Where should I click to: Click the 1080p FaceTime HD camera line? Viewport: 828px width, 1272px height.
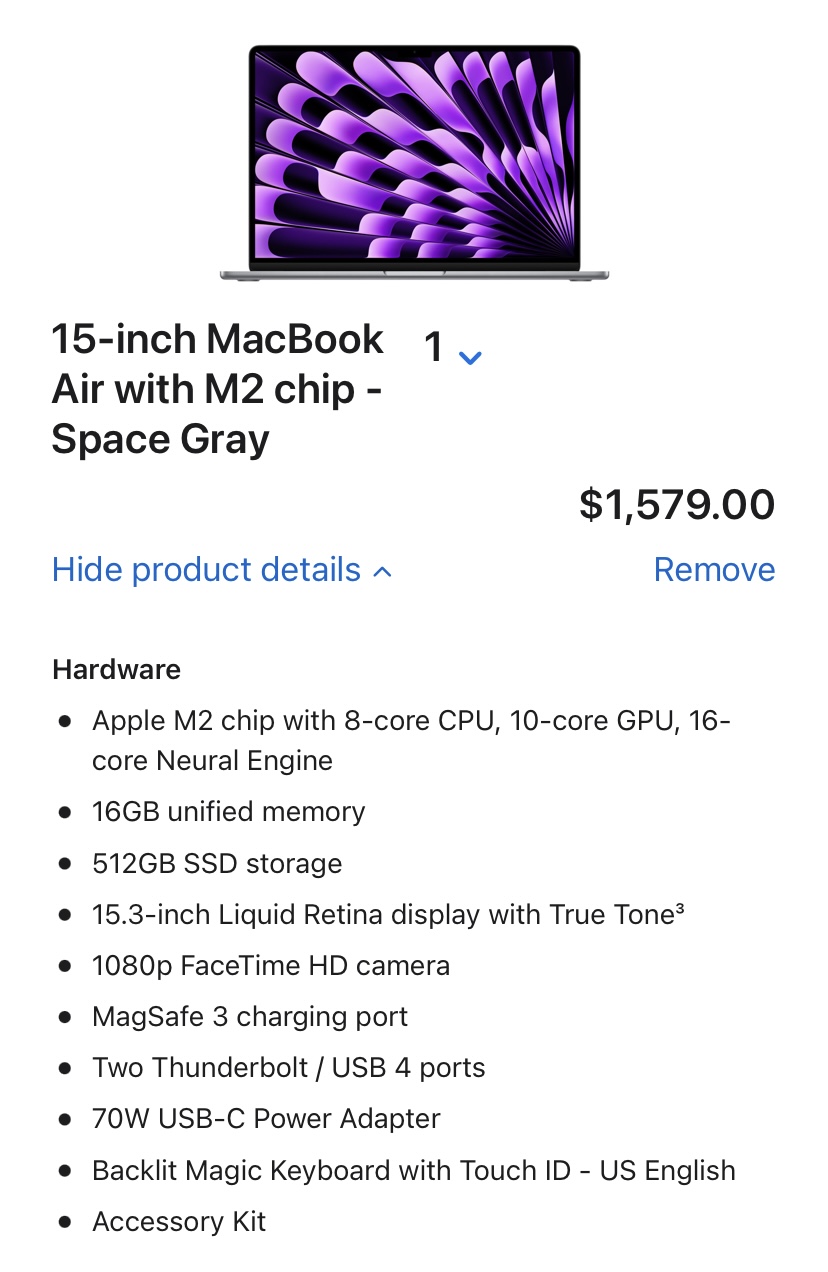tap(271, 966)
